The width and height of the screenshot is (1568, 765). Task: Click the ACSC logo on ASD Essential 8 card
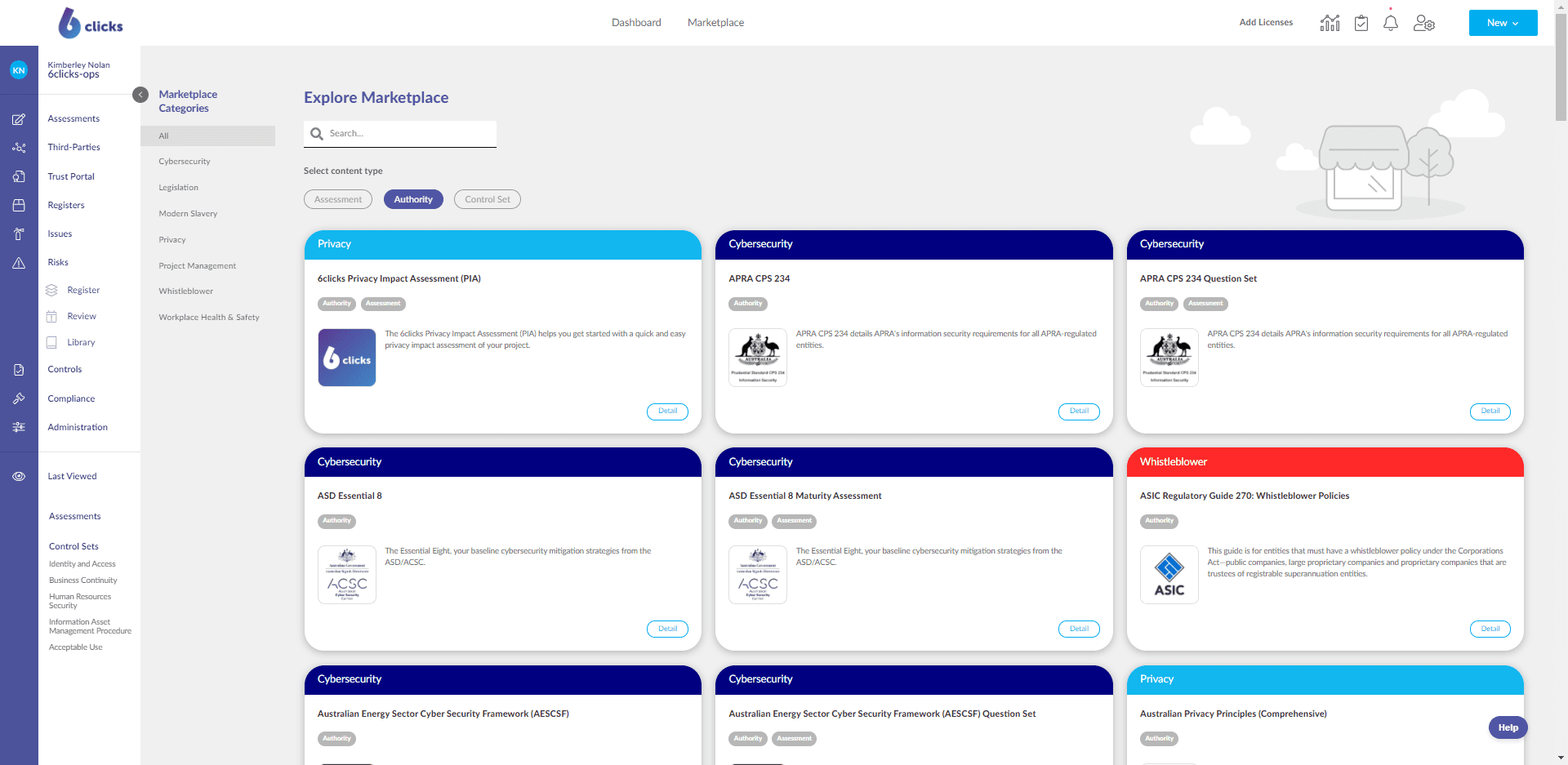click(347, 575)
